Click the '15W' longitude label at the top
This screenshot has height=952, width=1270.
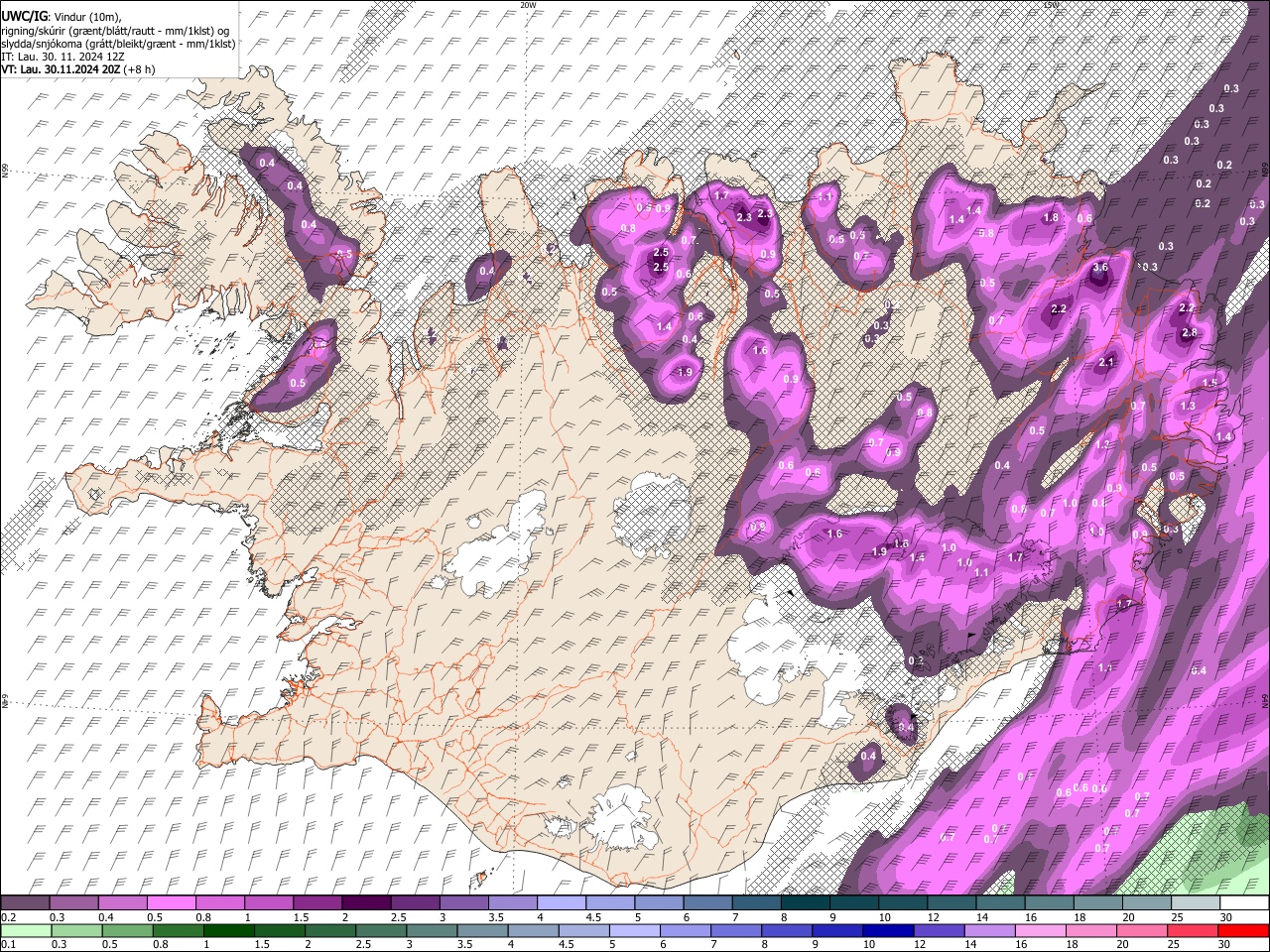1052,5
